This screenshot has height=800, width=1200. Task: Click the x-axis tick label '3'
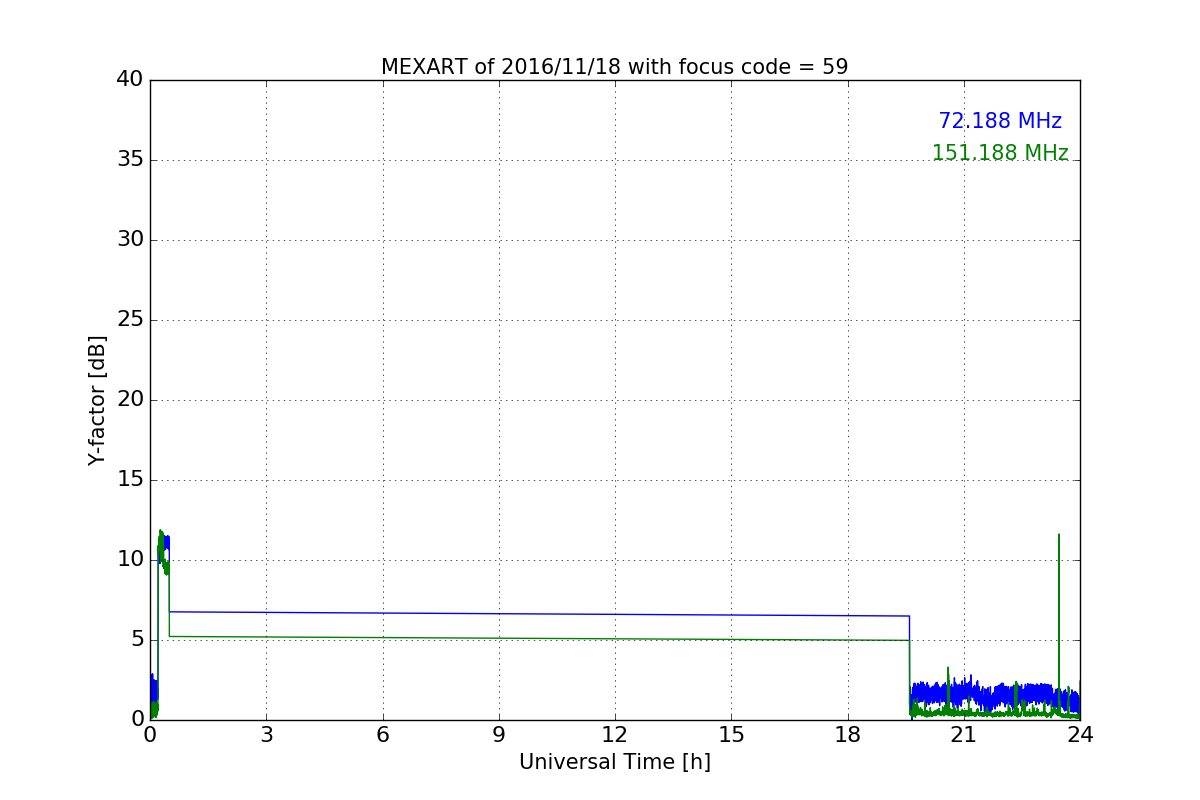pos(266,735)
